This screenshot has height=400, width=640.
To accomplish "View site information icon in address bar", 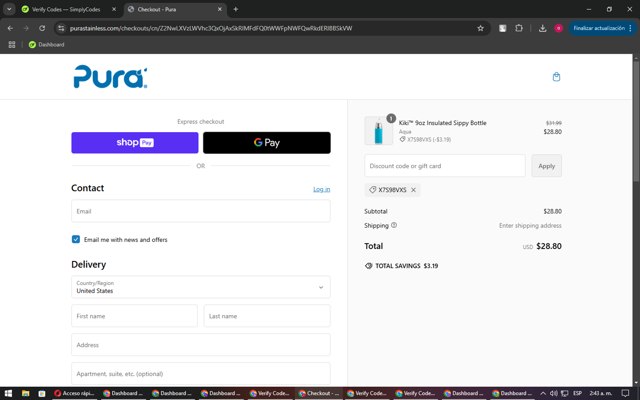I will click(61, 28).
